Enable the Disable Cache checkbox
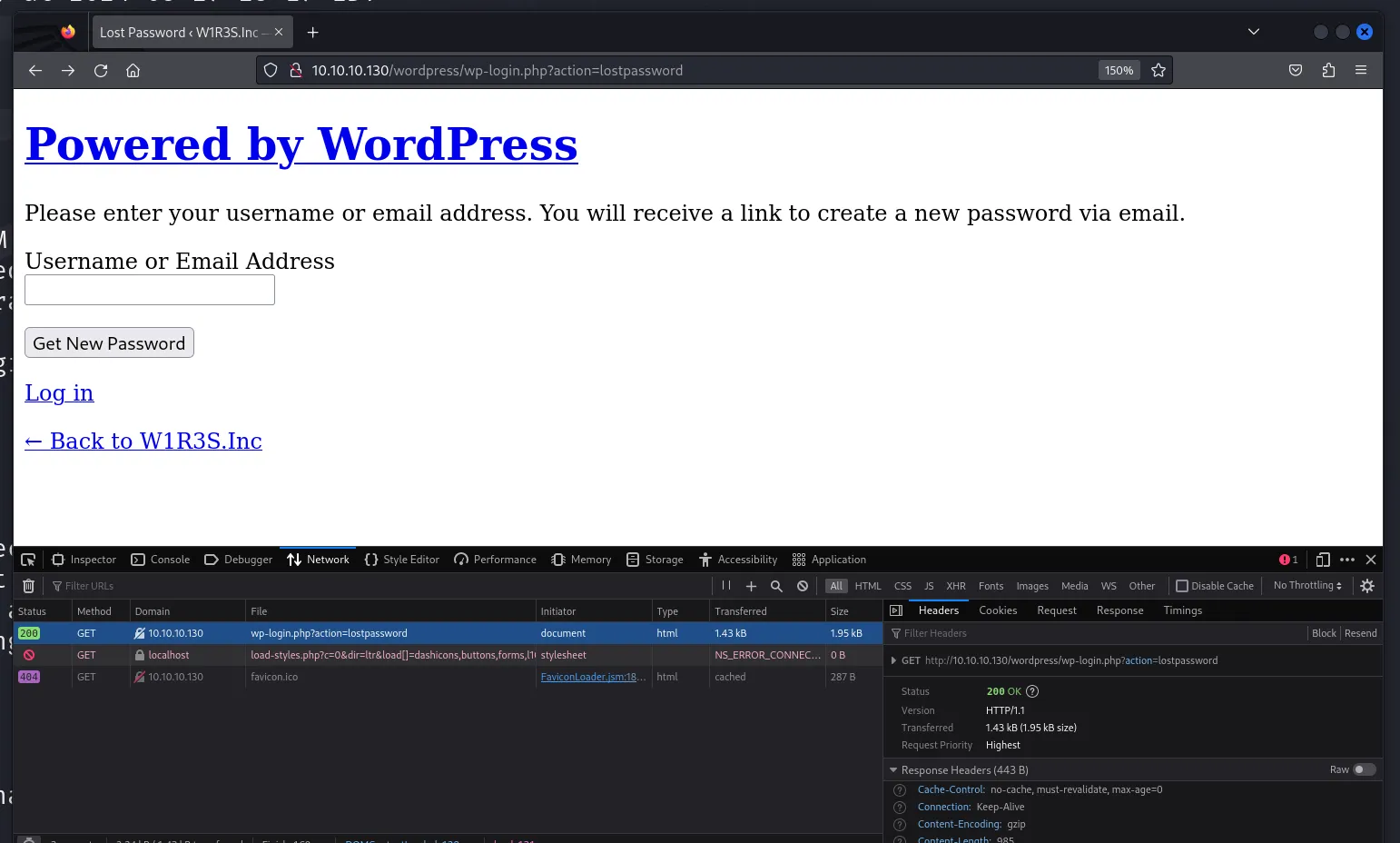1400x843 pixels. tap(1182, 586)
